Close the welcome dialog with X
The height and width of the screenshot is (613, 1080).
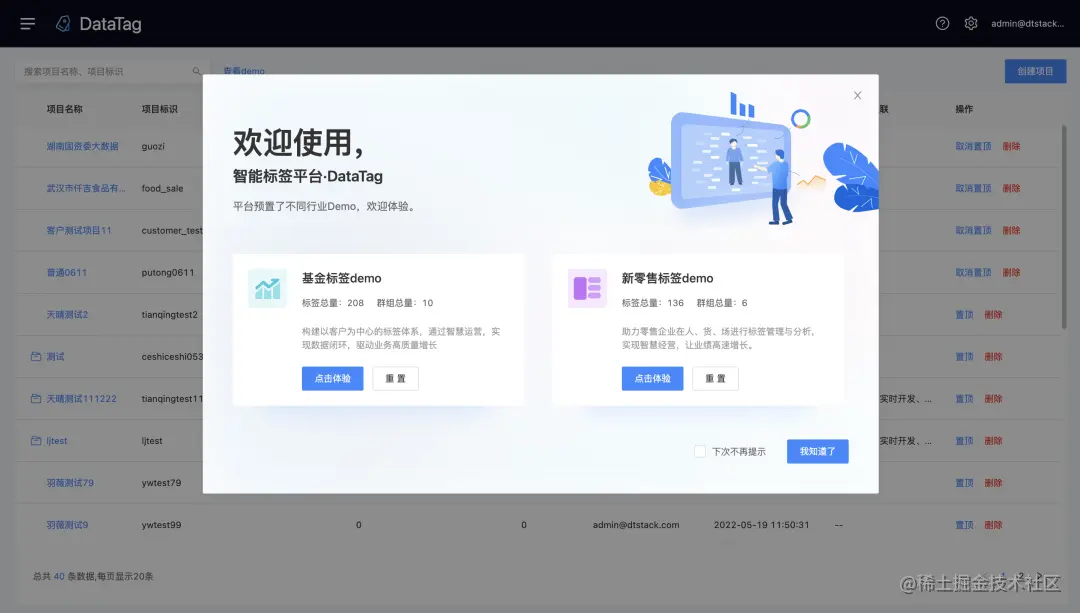[858, 95]
